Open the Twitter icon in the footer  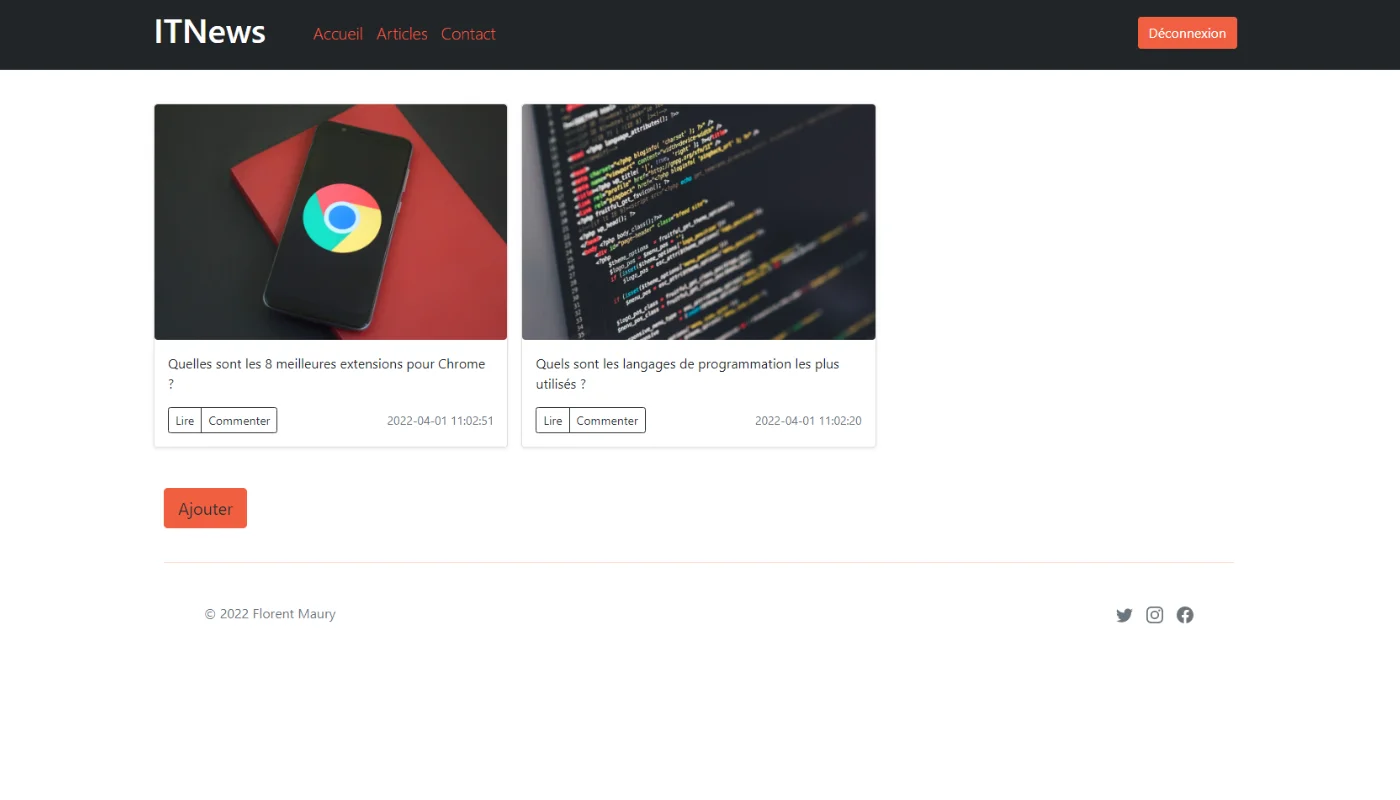click(1124, 615)
